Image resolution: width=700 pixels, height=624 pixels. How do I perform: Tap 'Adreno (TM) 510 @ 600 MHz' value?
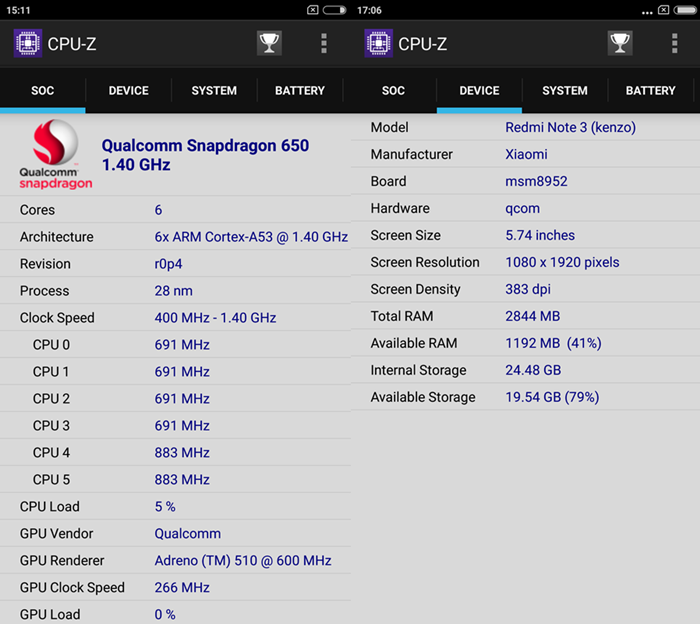[x=243, y=560]
